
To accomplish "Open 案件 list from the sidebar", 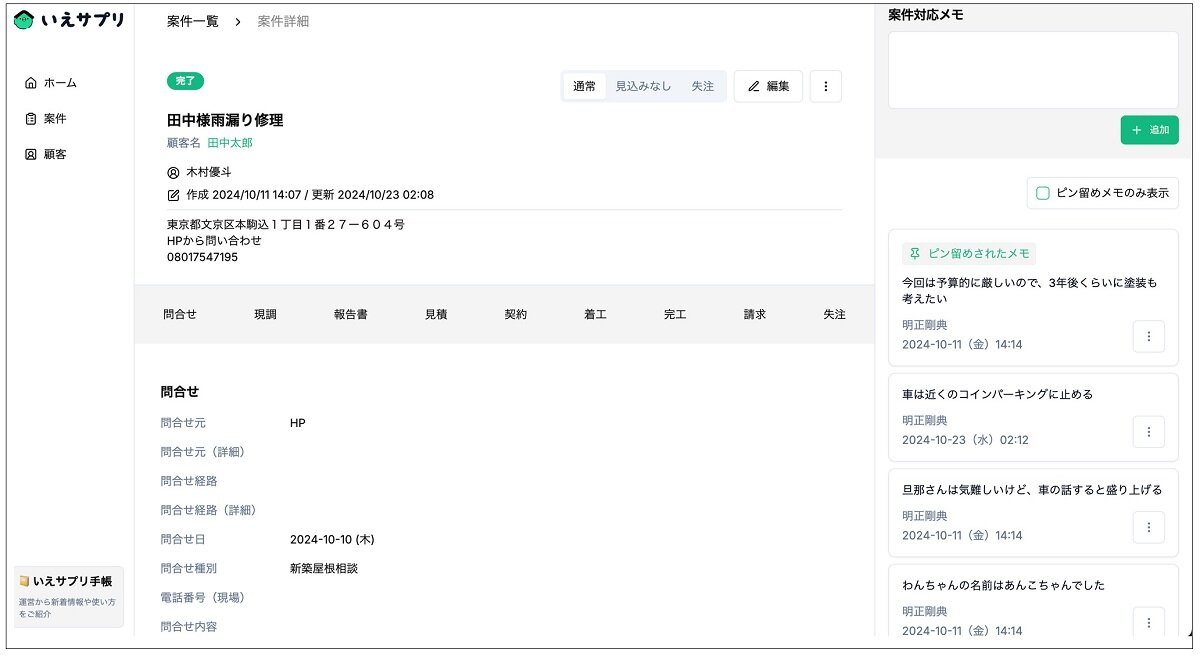I will click(46, 119).
